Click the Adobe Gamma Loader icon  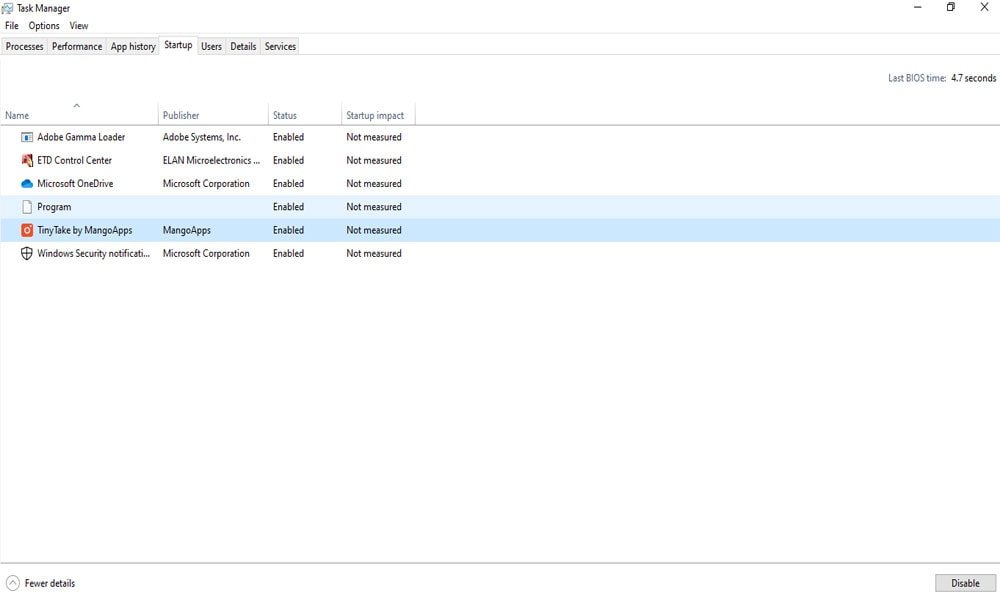pos(27,137)
